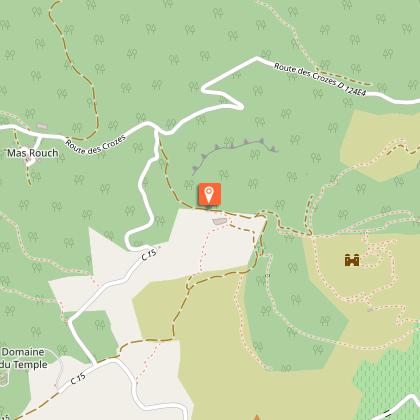Select the building icon beside Domaine du Temple

click(3, 379)
